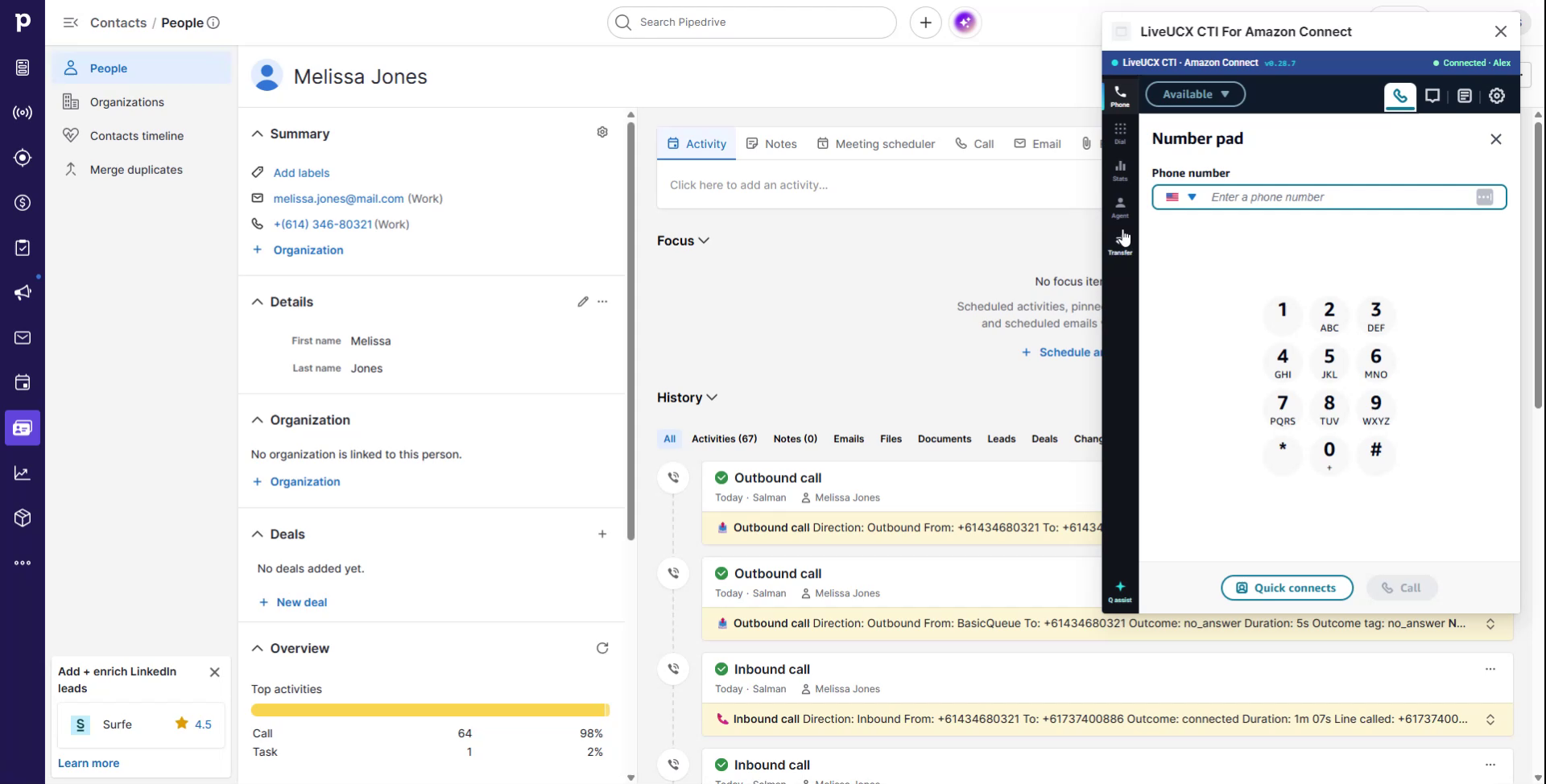This screenshot has height=784, width=1546.
Task: Expand the Focus dropdown
Action: point(684,241)
